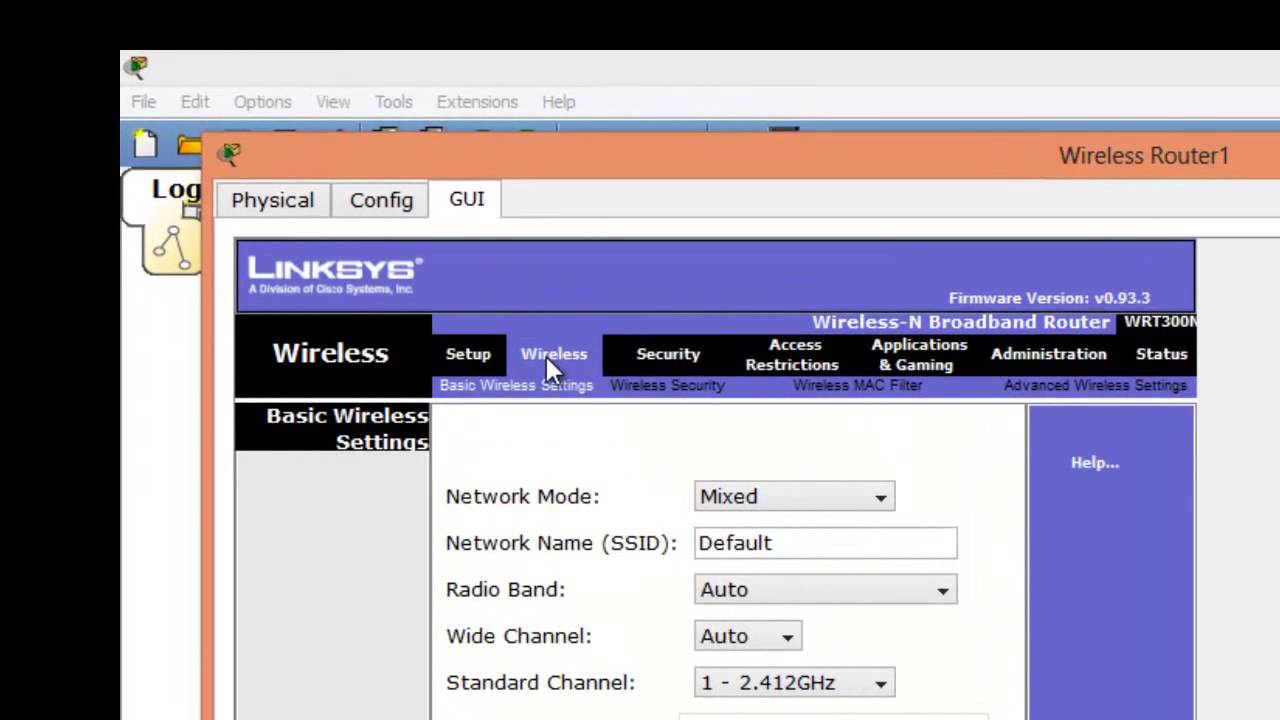The image size is (1280, 720).
Task: Open the Security section tab
Action: pos(668,354)
